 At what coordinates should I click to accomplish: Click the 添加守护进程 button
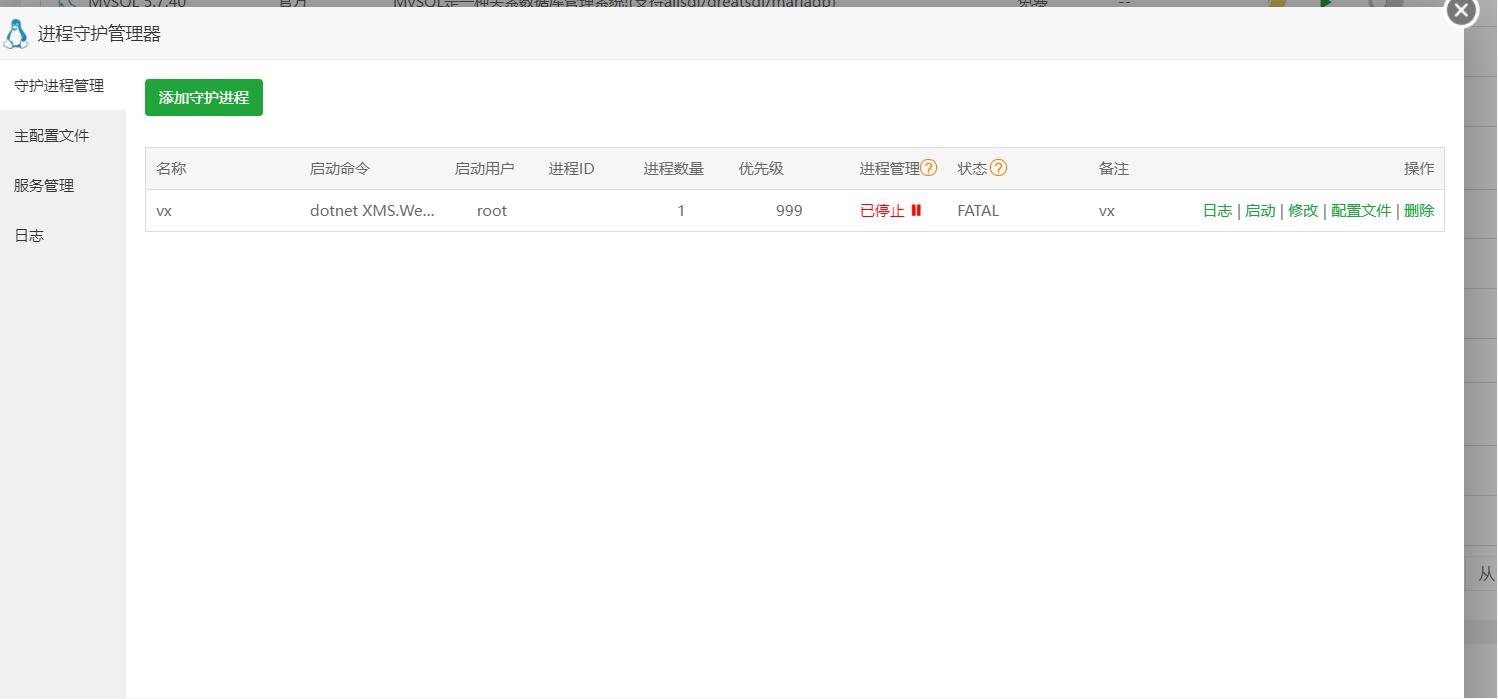[x=204, y=98]
